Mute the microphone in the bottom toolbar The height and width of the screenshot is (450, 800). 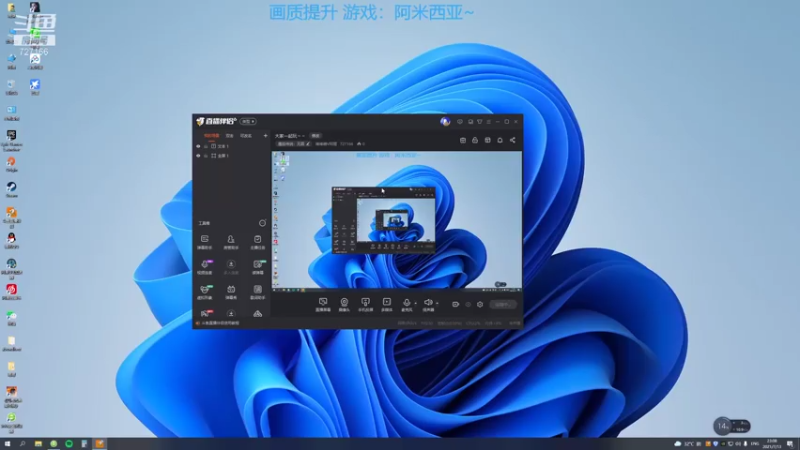(x=407, y=305)
